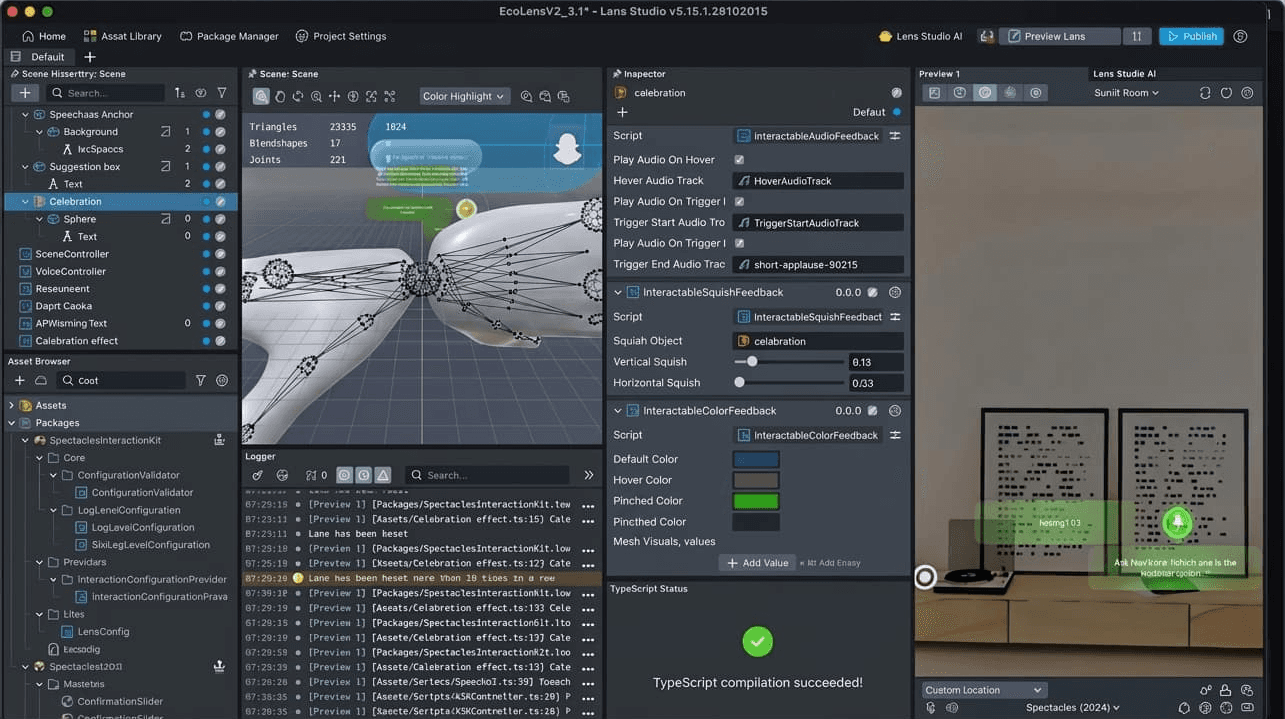The width and height of the screenshot is (1285, 719).
Task: Open options for interactableAudioFeedback script field
Action: (x=895, y=135)
